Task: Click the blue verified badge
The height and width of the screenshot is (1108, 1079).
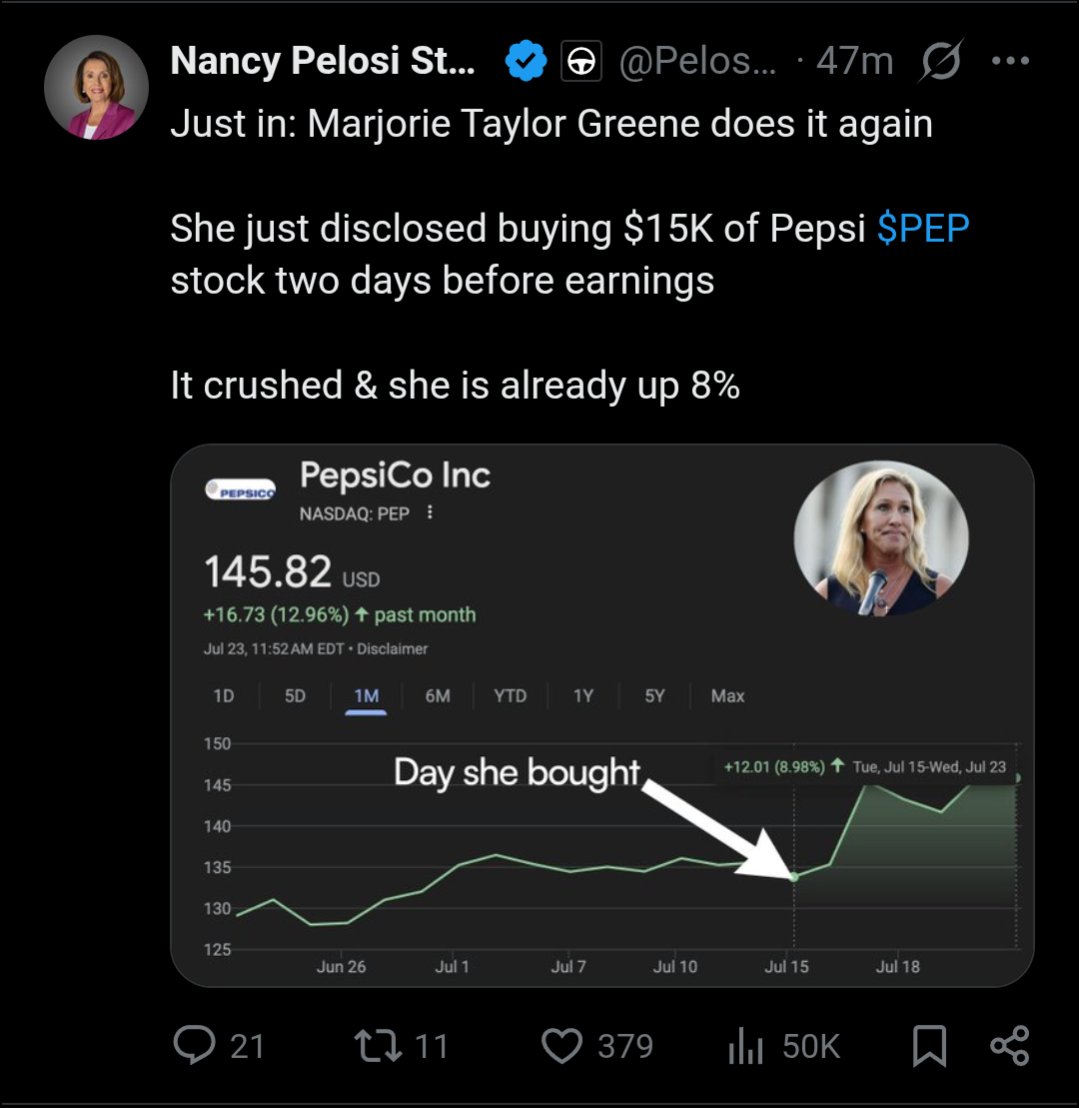Action: pyautogui.click(x=526, y=61)
